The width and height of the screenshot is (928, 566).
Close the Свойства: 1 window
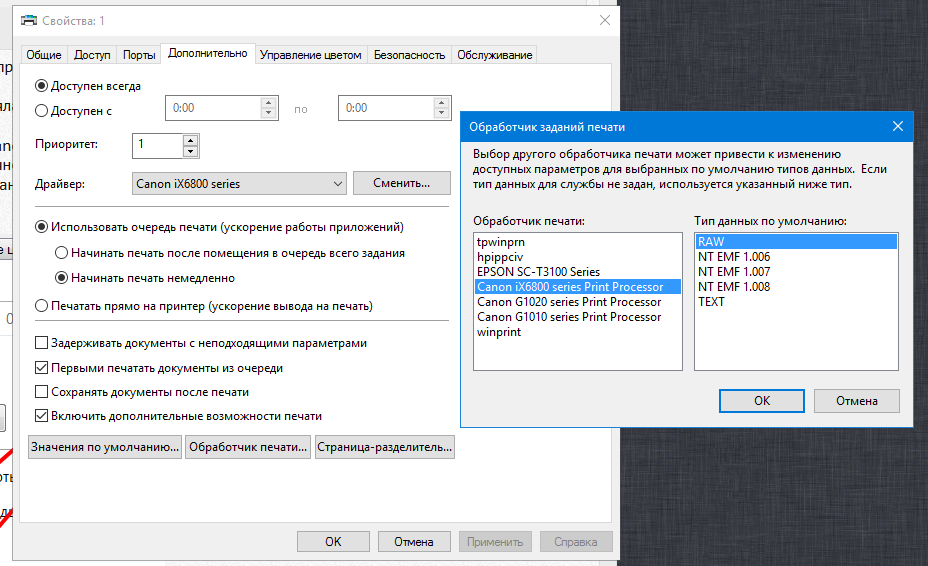coord(604,21)
